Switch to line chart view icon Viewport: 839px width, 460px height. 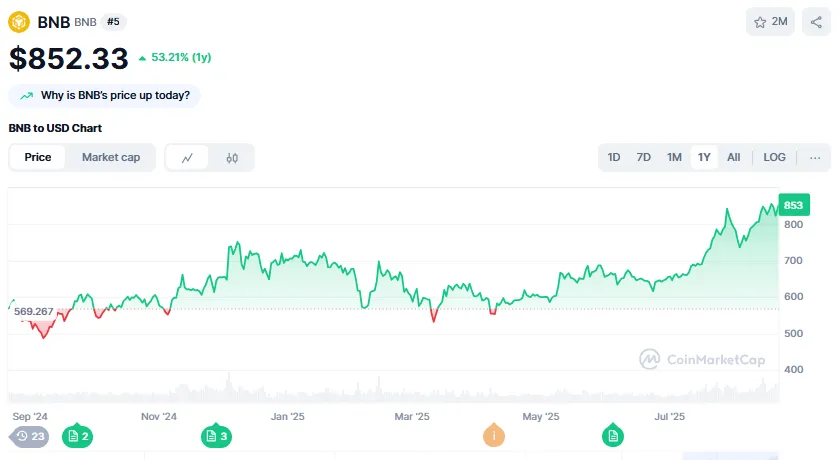pyautogui.click(x=187, y=158)
